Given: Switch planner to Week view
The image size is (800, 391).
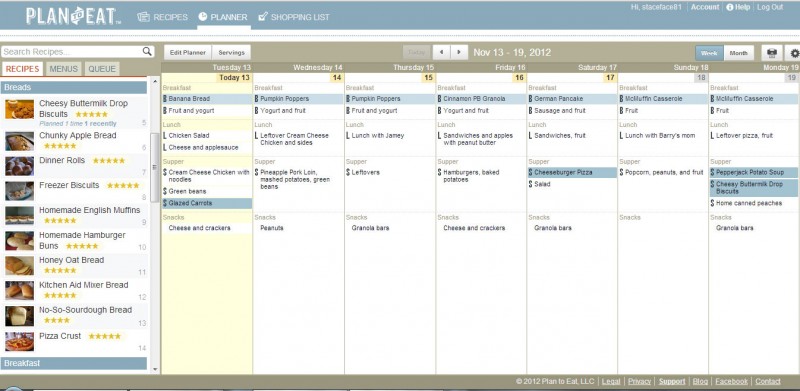Looking at the screenshot, I should (709, 53).
